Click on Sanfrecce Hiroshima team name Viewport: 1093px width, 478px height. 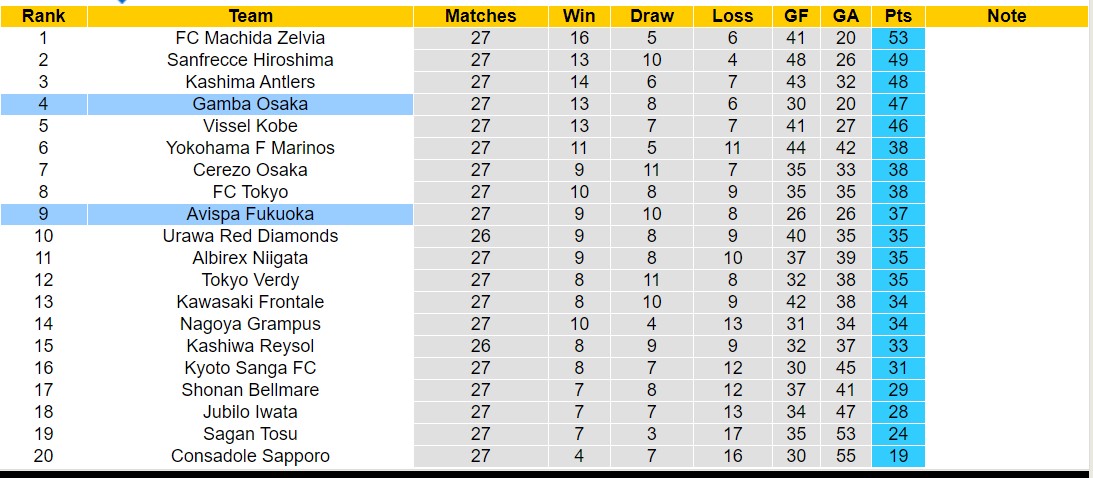click(250, 60)
